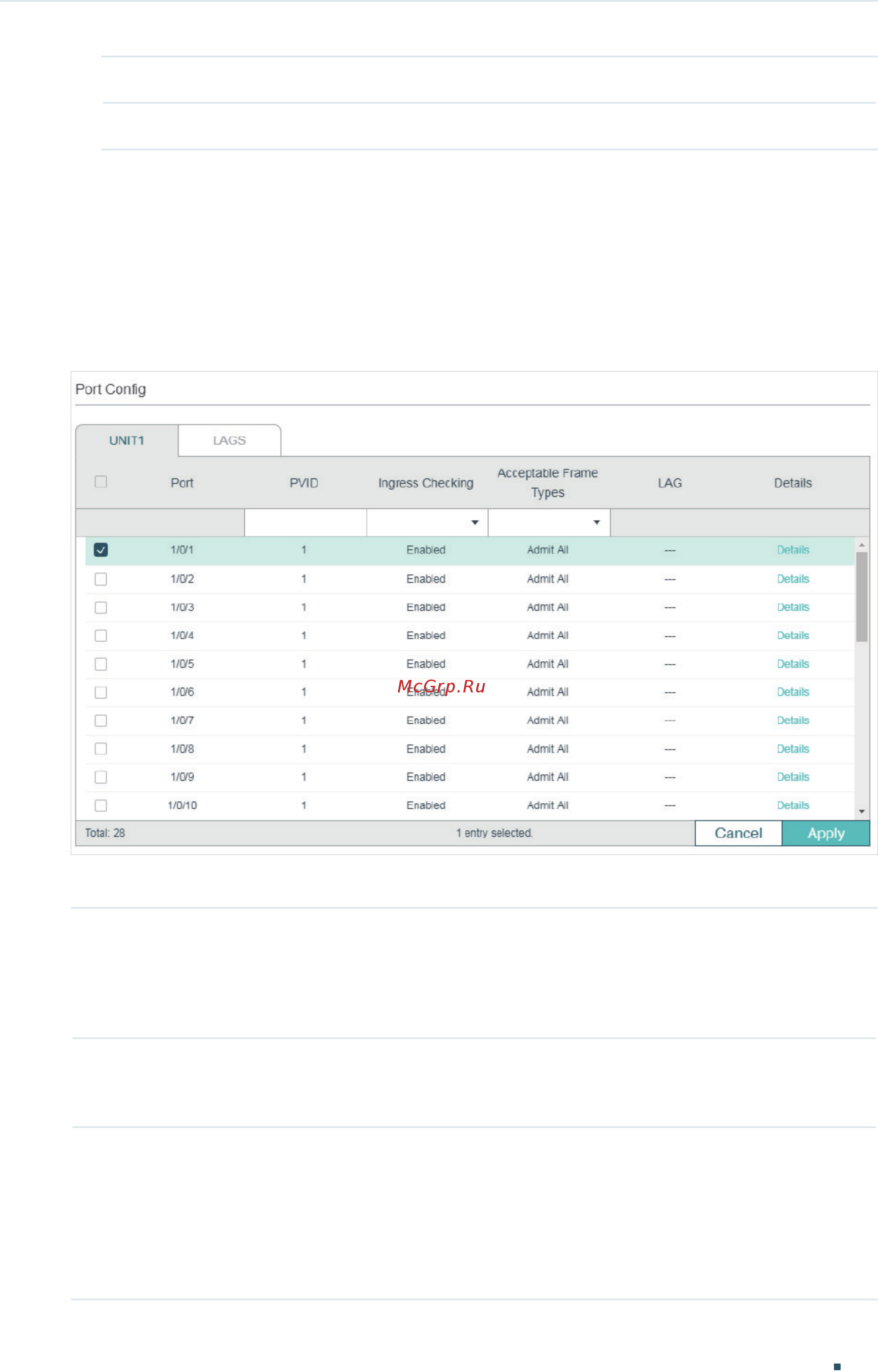
Task: Open Details link for port 1/0/8
Action: 793,749
